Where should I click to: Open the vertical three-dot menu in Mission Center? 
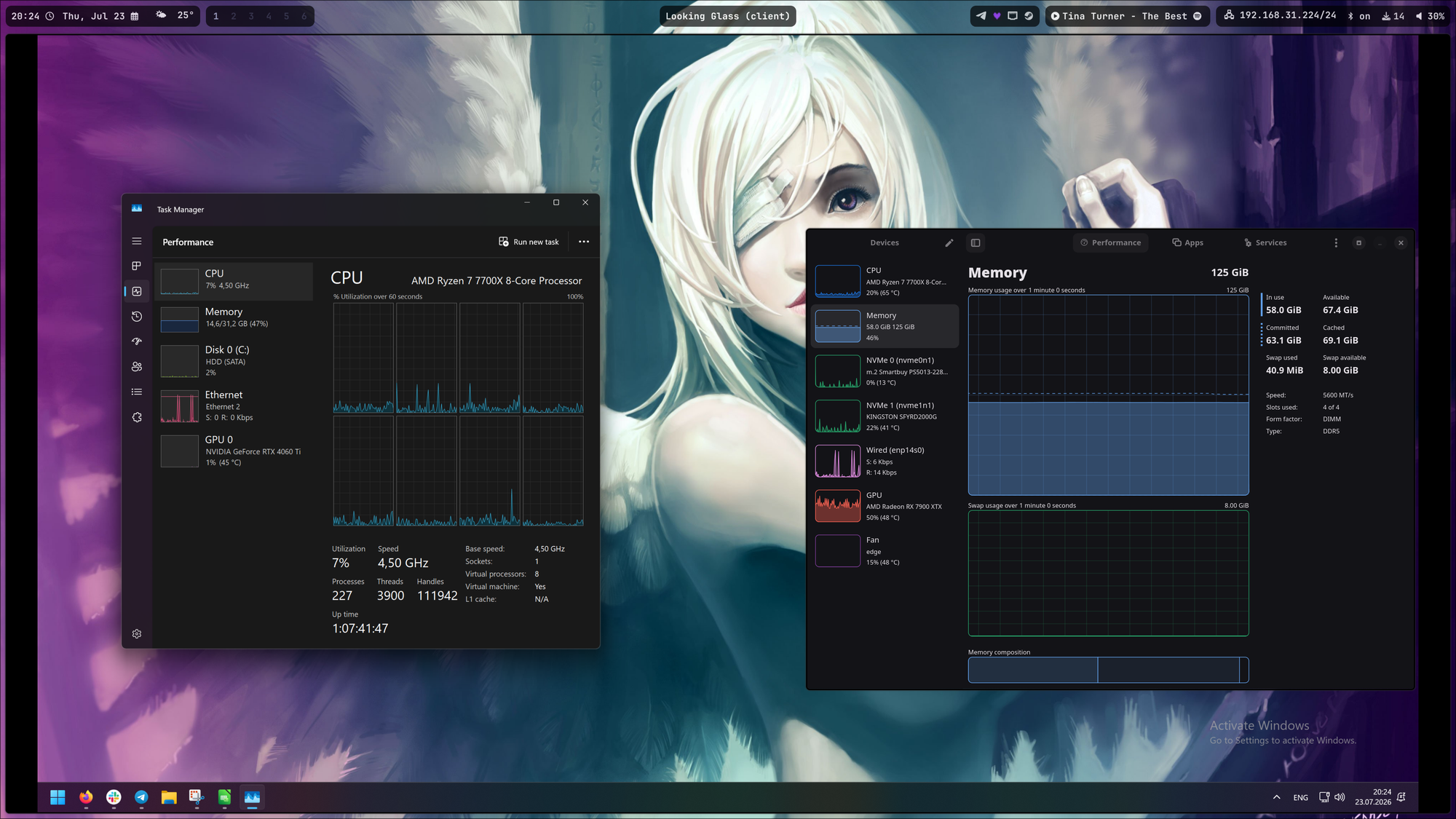coord(1336,243)
